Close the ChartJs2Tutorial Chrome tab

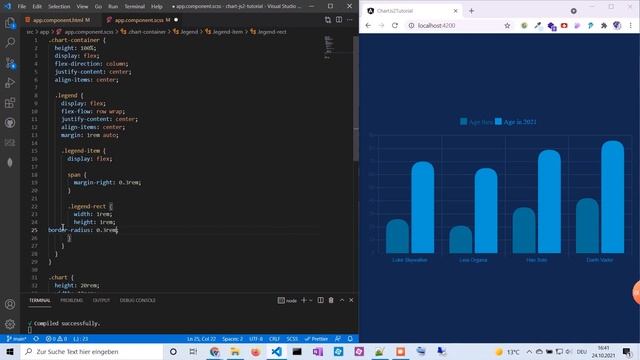pyautogui.click(x=456, y=11)
